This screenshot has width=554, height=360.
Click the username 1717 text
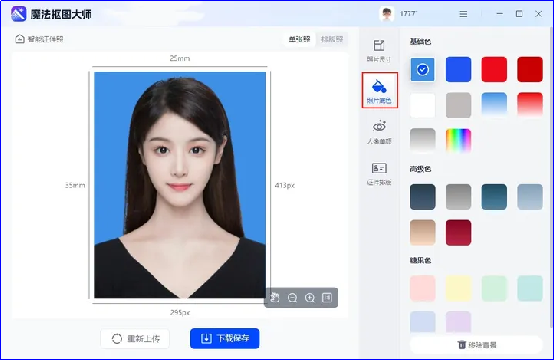408,14
